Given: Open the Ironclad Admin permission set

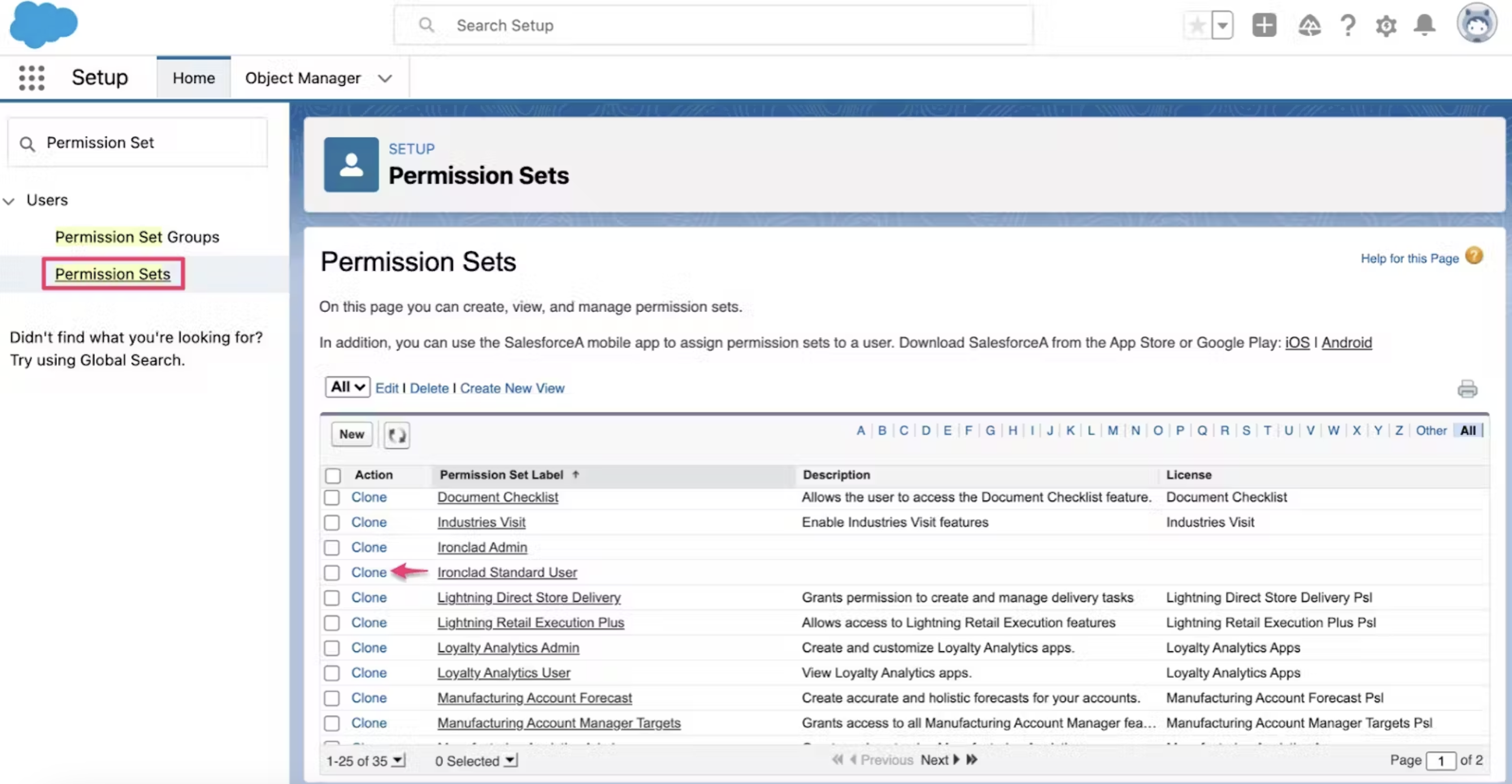Looking at the screenshot, I should click(x=482, y=547).
